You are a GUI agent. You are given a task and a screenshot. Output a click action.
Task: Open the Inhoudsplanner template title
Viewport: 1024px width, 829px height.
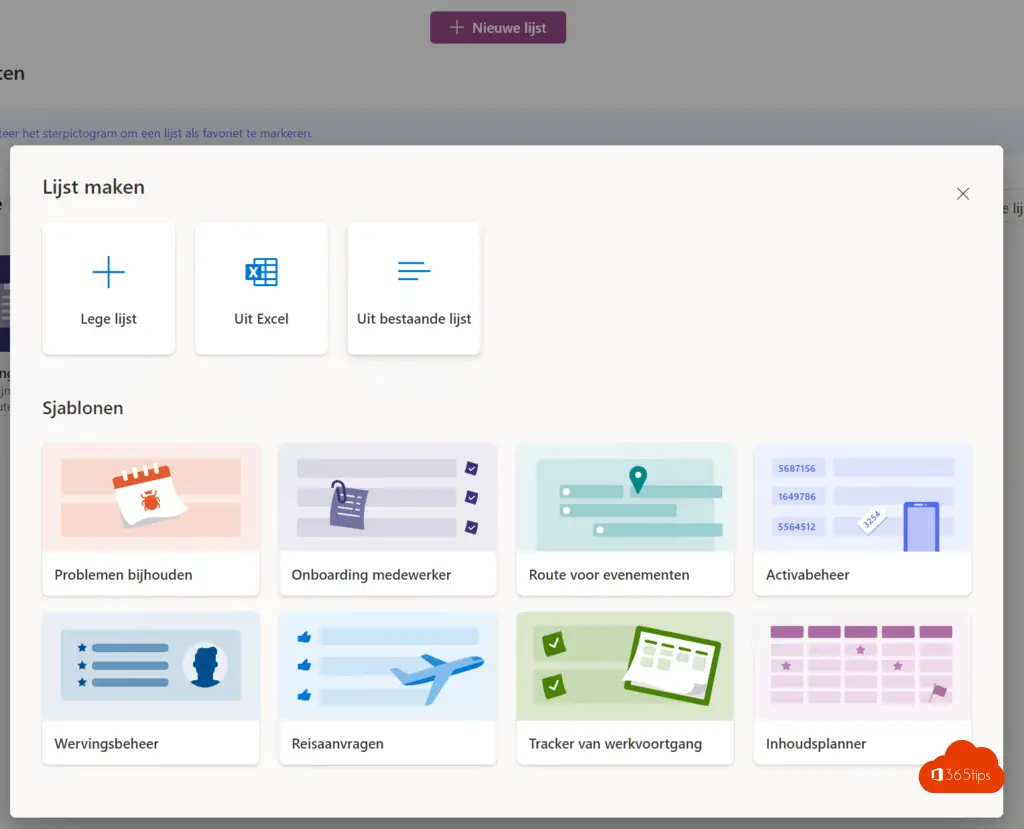[816, 744]
